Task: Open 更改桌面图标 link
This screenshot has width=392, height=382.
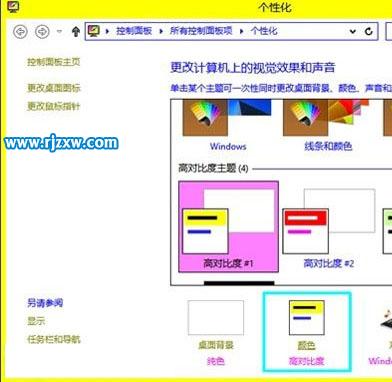Action: point(54,88)
